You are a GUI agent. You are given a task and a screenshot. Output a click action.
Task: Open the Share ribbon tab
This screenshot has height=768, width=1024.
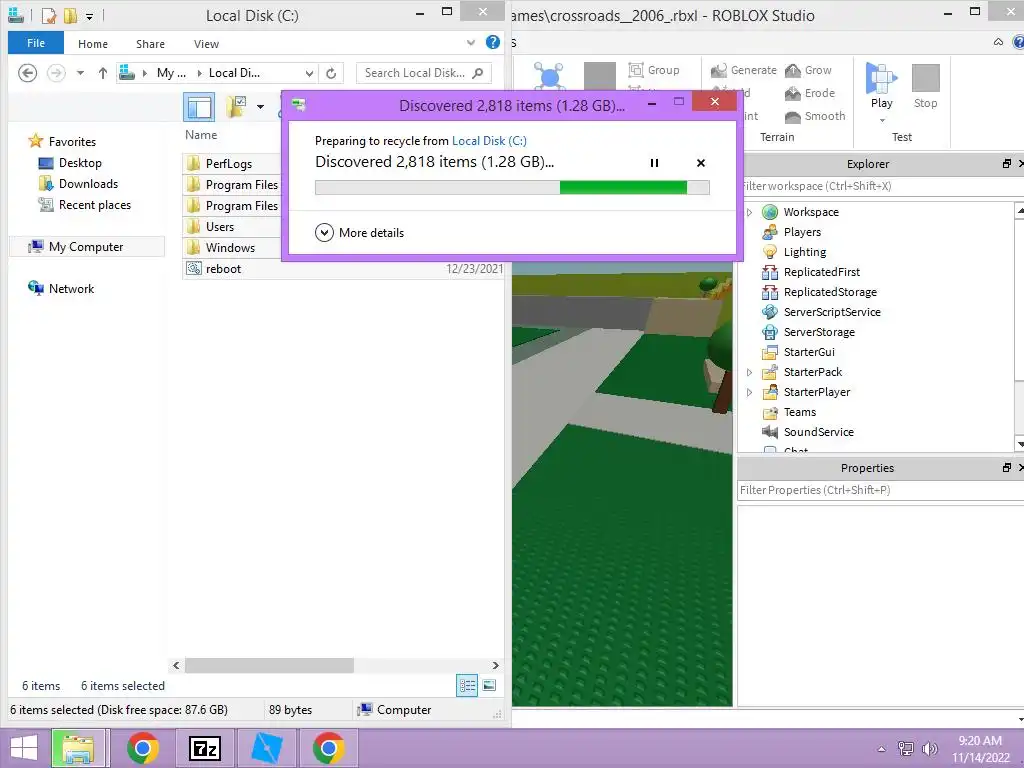click(x=150, y=44)
